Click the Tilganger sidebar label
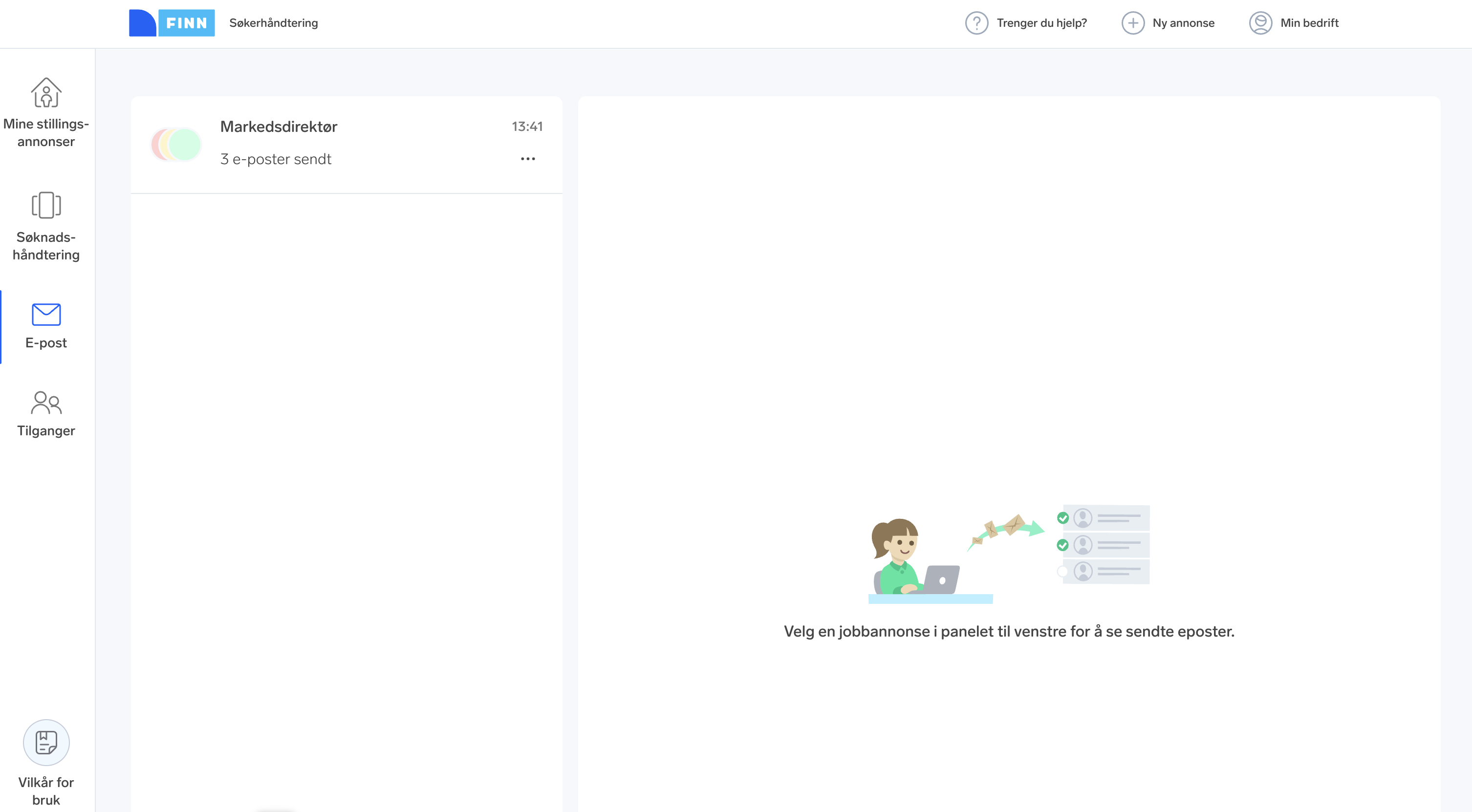This screenshot has height=812, width=1472. (46, 431)
